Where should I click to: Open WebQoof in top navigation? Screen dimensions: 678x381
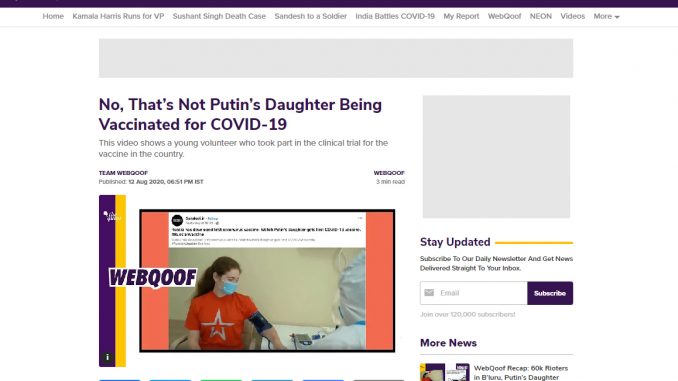click(x=504, y=16)
